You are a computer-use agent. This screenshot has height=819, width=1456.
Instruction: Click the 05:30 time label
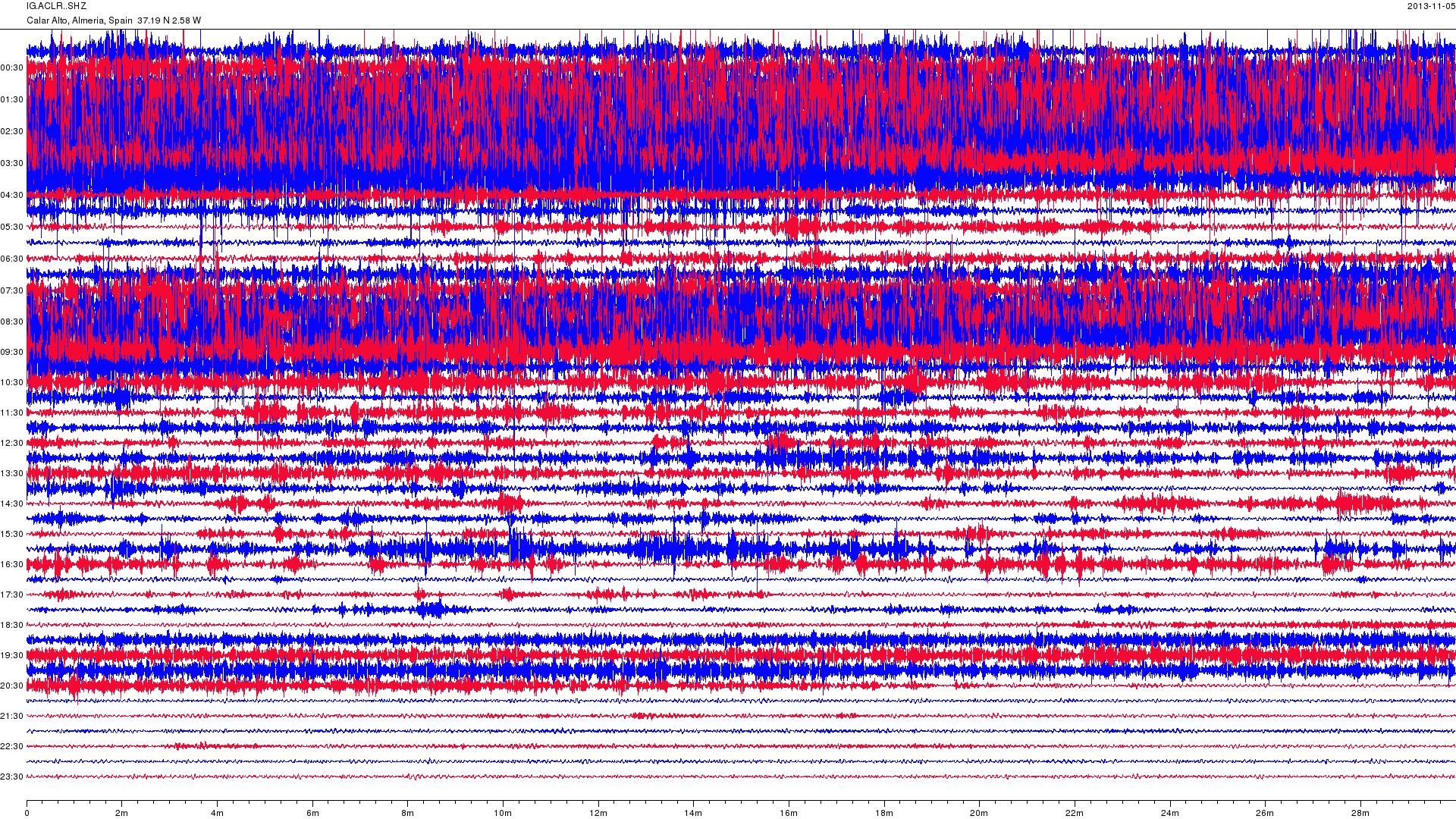coord(11,227)
